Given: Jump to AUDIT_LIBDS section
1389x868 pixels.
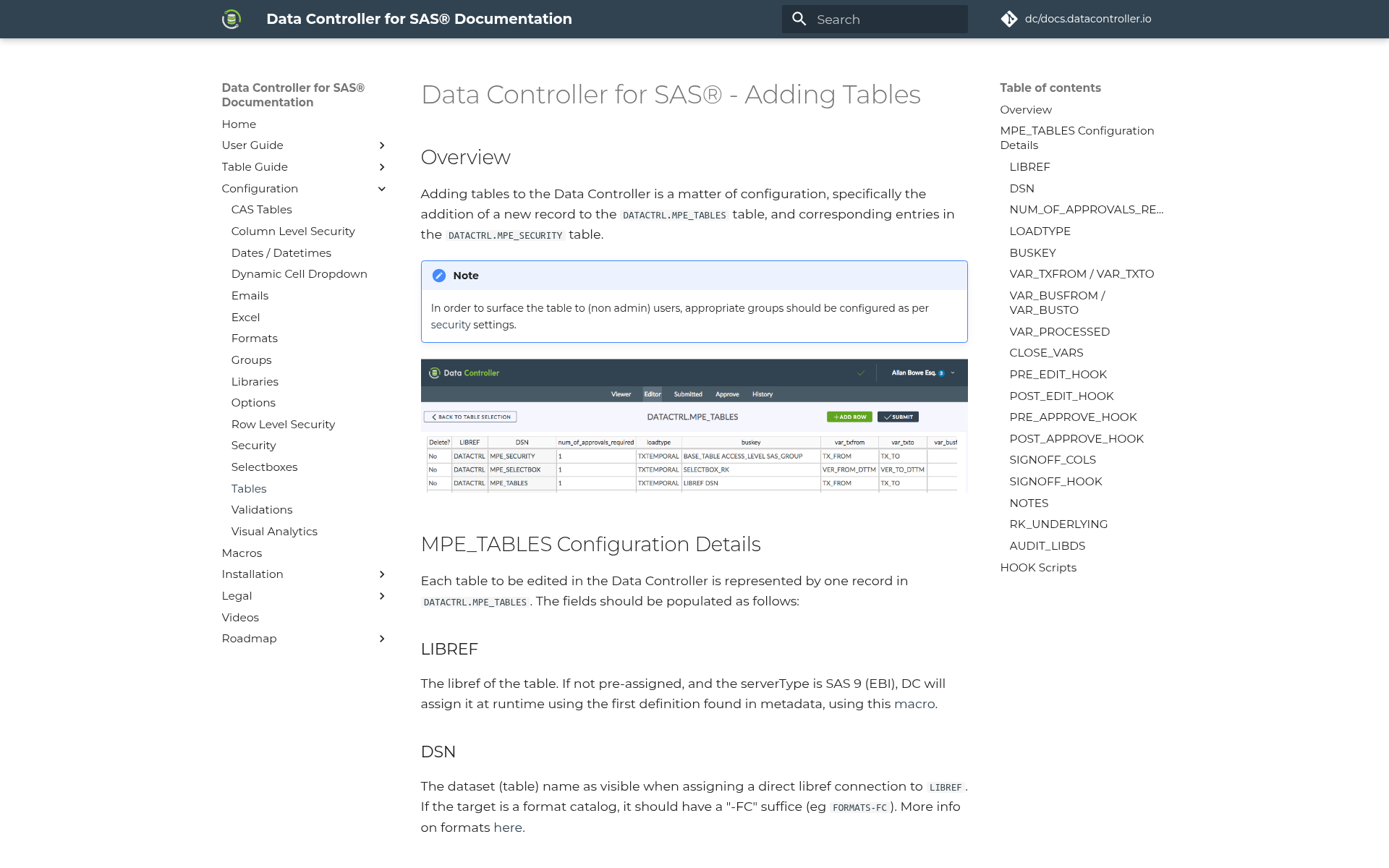Looking at the screenshot, I should 1047,546.
